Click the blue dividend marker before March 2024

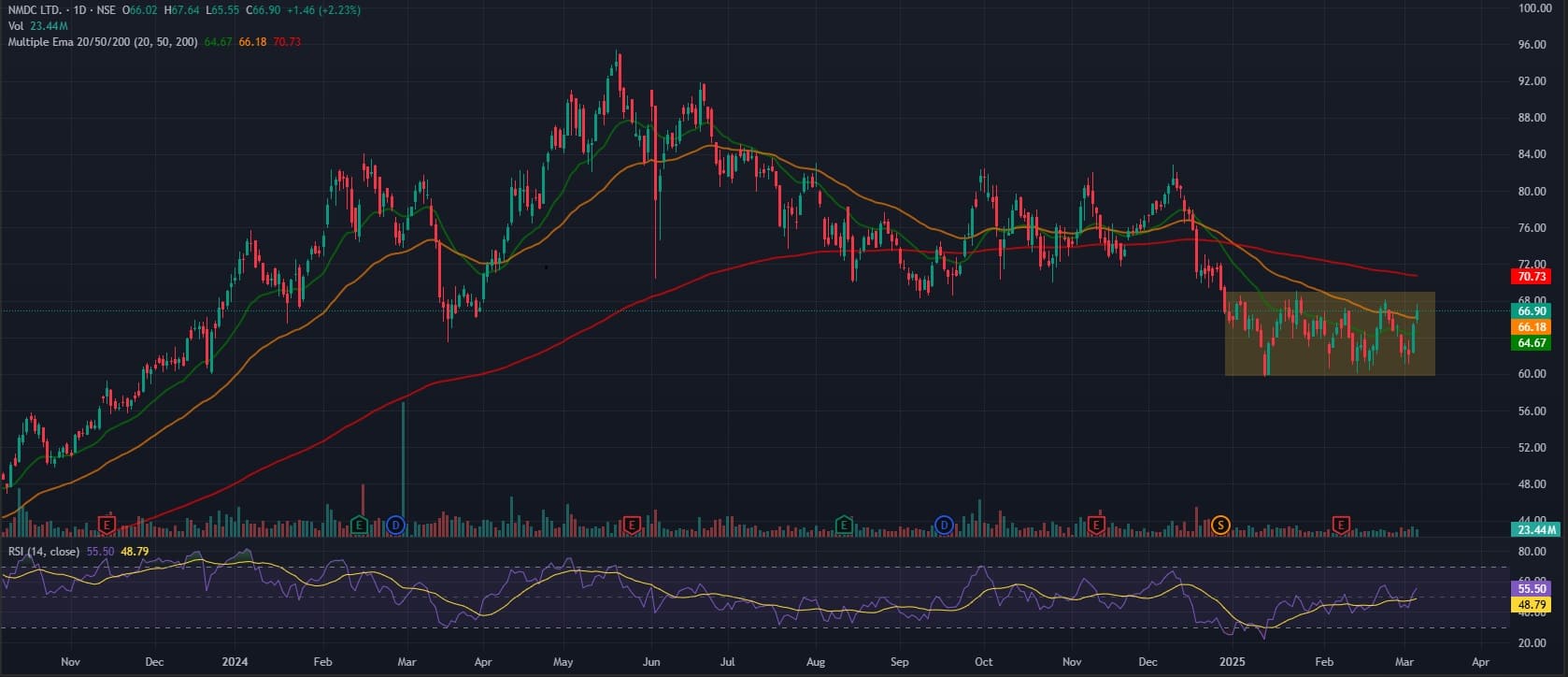coord(395,525)
